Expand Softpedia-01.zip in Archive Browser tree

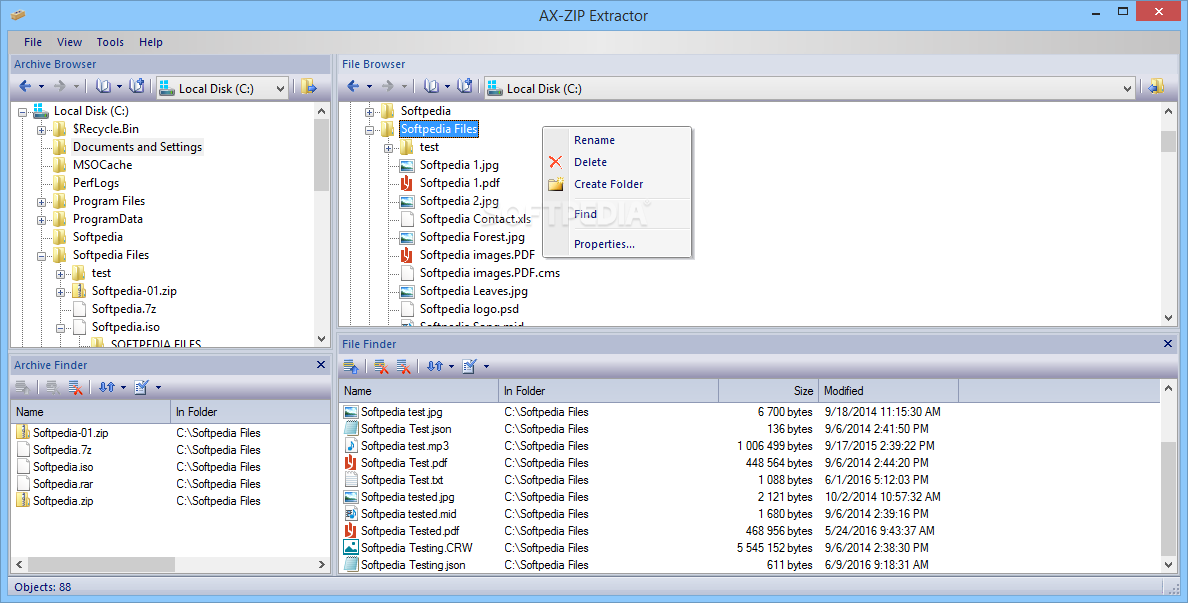[61, 292]
